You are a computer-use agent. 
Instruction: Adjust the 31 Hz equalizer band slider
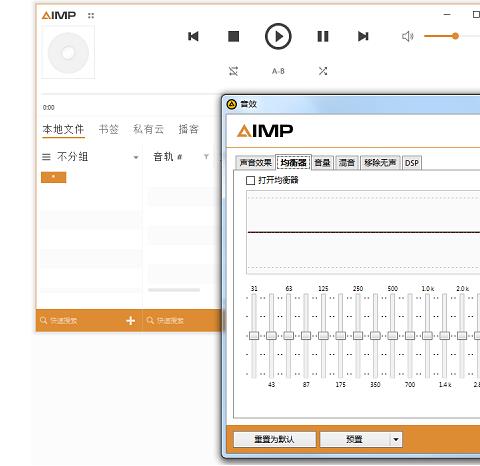point(254,335)
